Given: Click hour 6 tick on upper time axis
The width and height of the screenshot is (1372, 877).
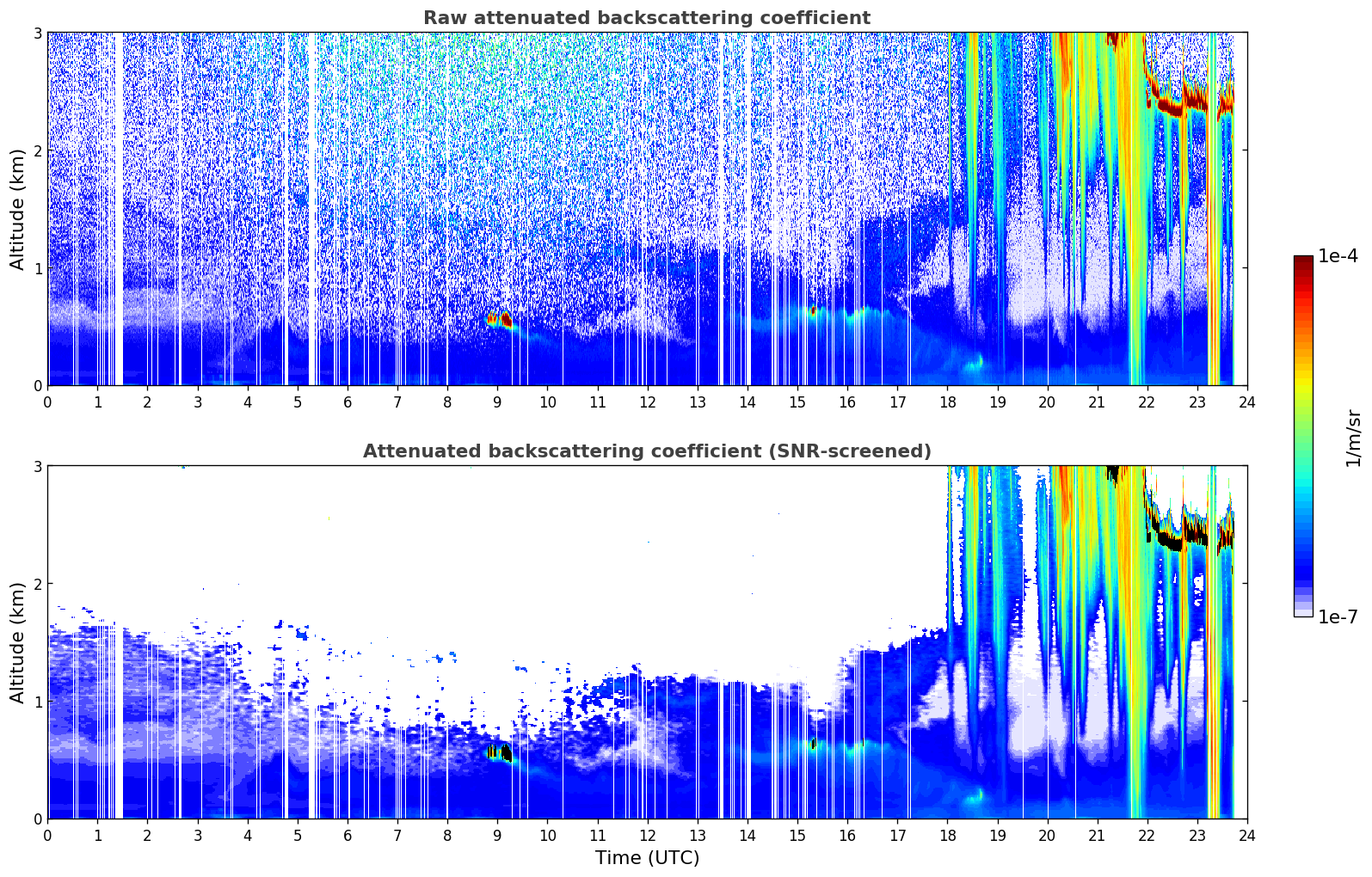Looking at the screenshot, I should (348, 402).
